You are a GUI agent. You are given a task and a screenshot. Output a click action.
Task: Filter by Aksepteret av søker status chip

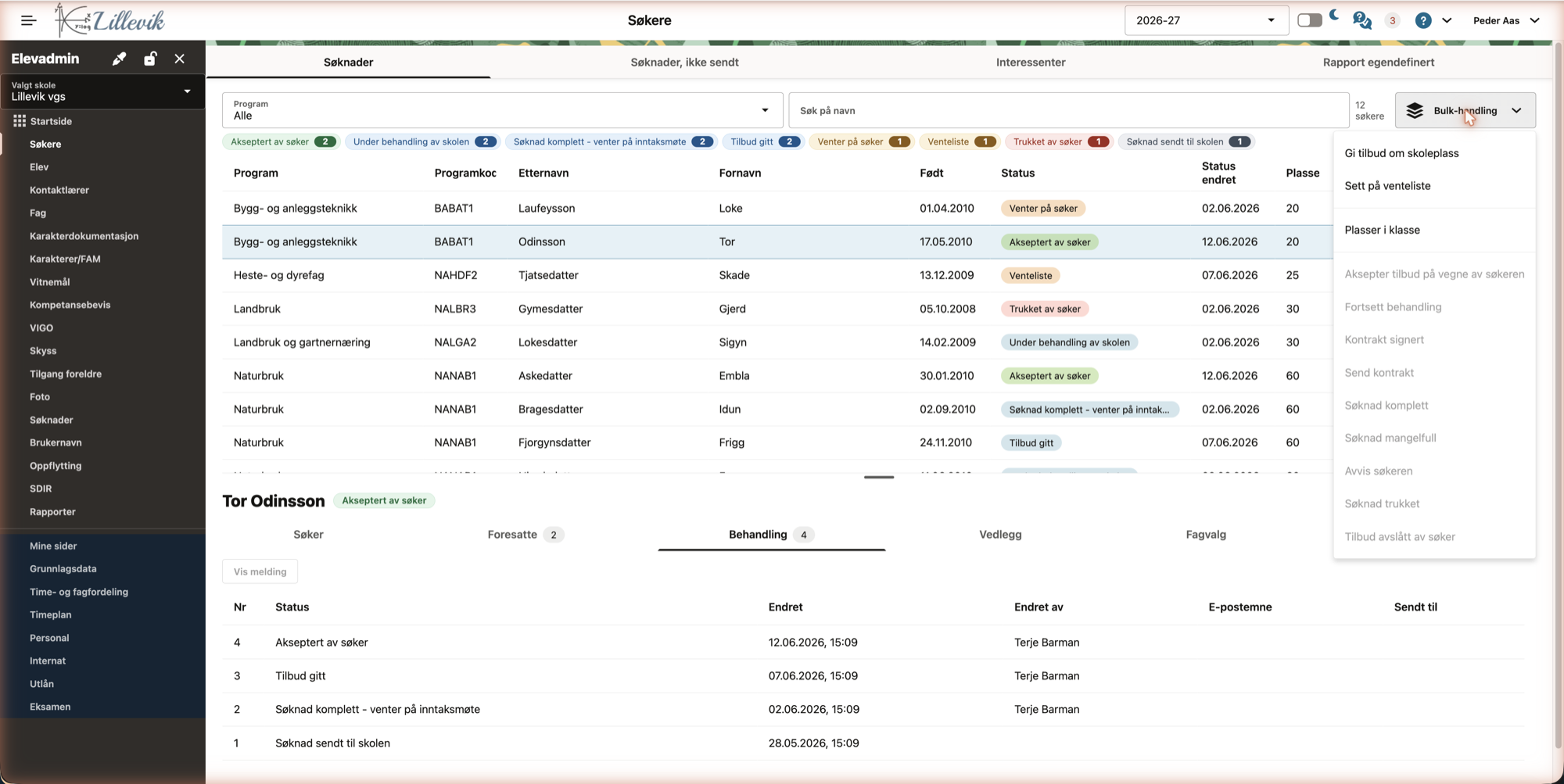coord(282,141)
